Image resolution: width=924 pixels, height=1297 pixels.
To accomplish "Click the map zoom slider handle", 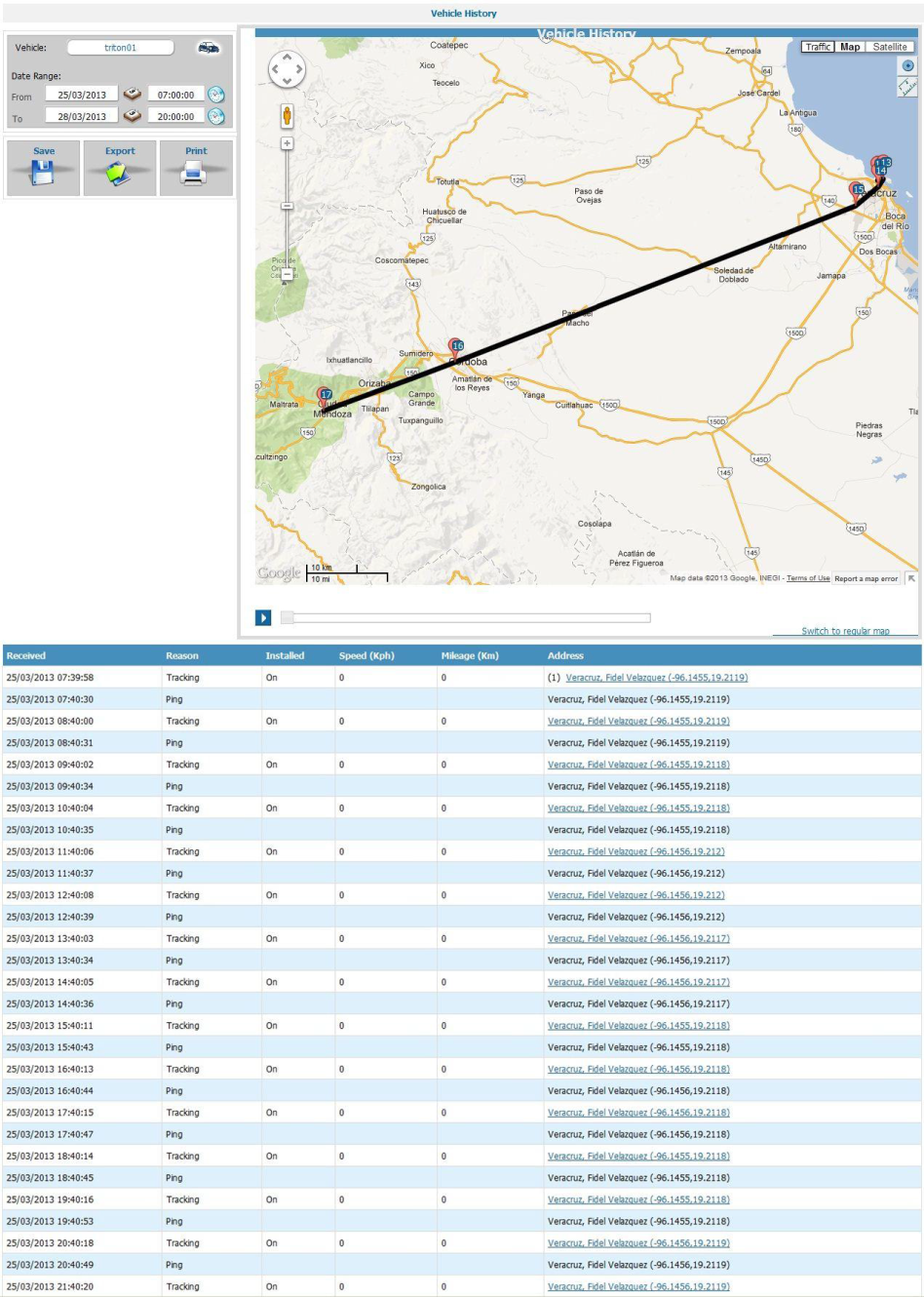I will 287,206.
